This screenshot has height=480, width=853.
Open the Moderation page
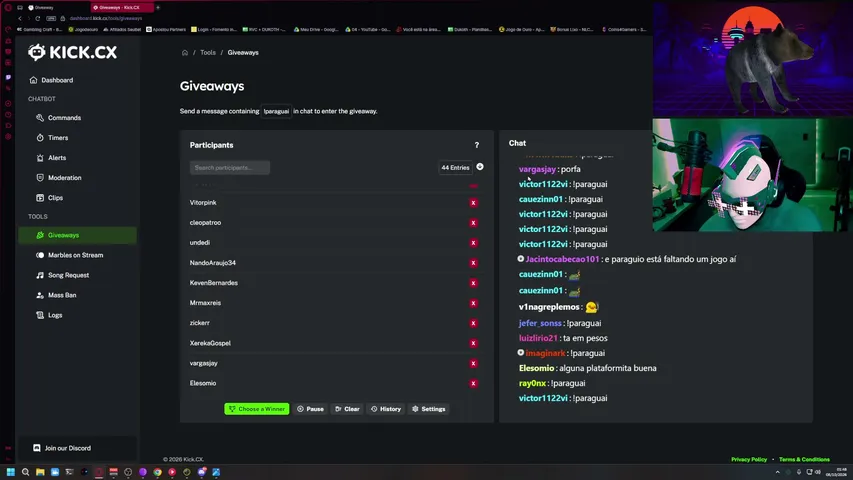pos(59,178)
